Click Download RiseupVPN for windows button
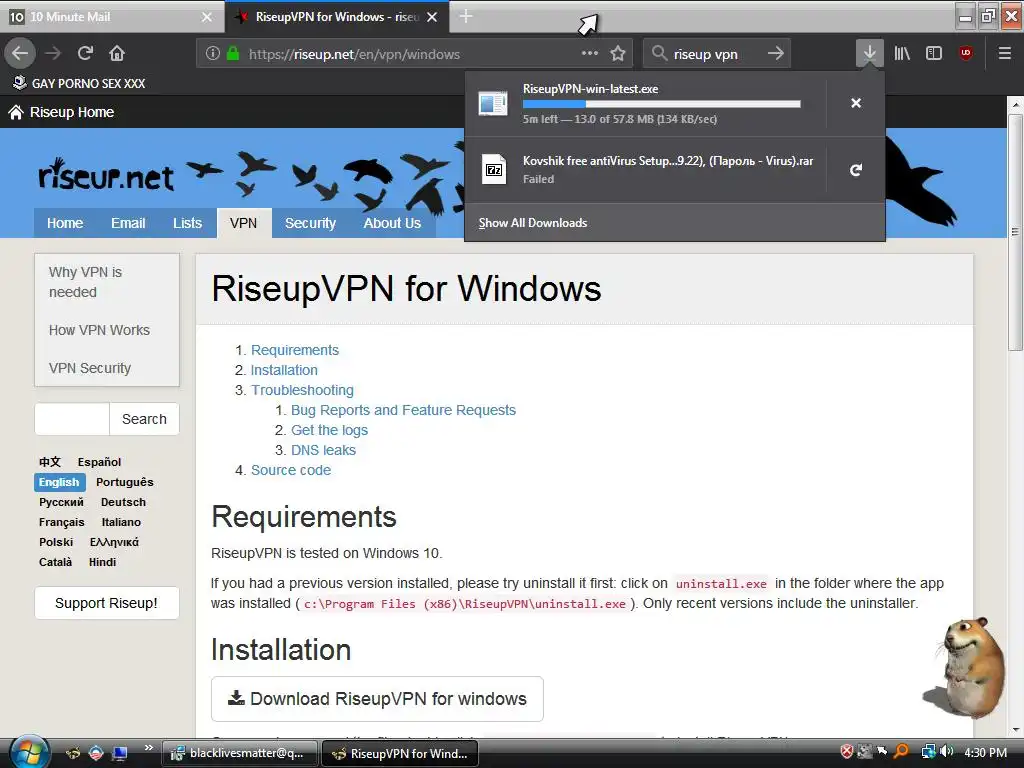Image resolution: width=1024 pixels, height=768 pixels. tap(377, 699)
